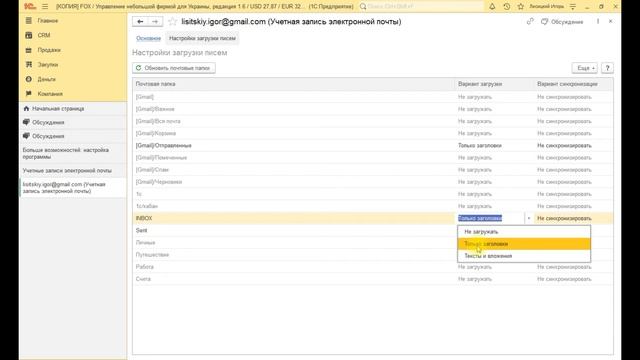Click the INBOX load option input field
The width and height of the screenshot is (640, 360).
pyautogui.click(x=491, y=218)
